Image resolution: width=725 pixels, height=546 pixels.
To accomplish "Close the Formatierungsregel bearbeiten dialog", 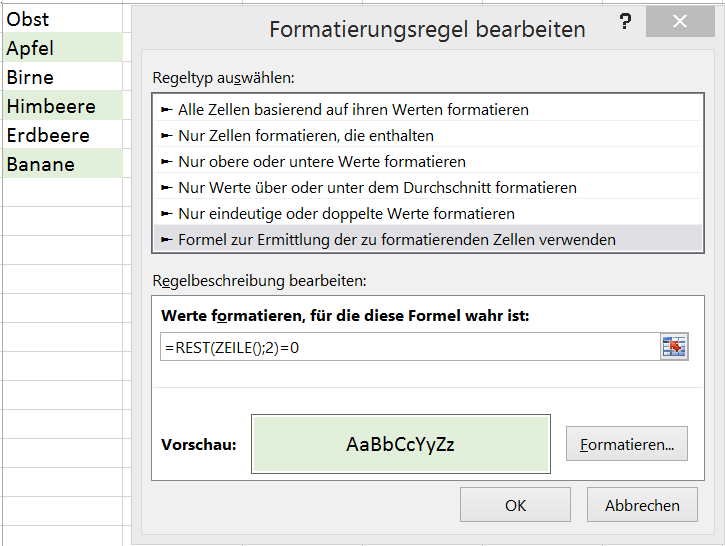I will tap(680, 21).
